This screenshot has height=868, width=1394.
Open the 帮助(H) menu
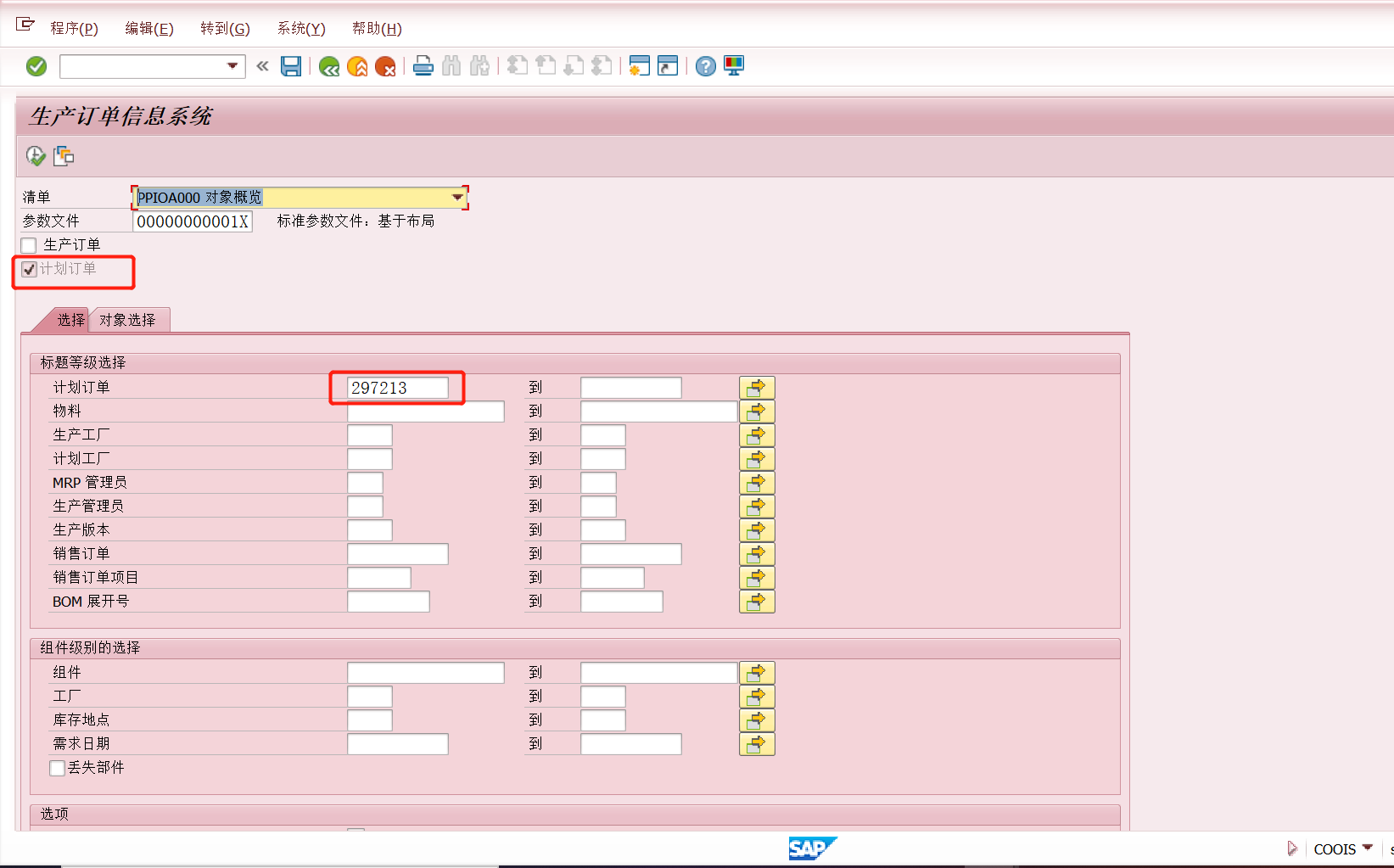pyautogui.click(x=377, y=29)
